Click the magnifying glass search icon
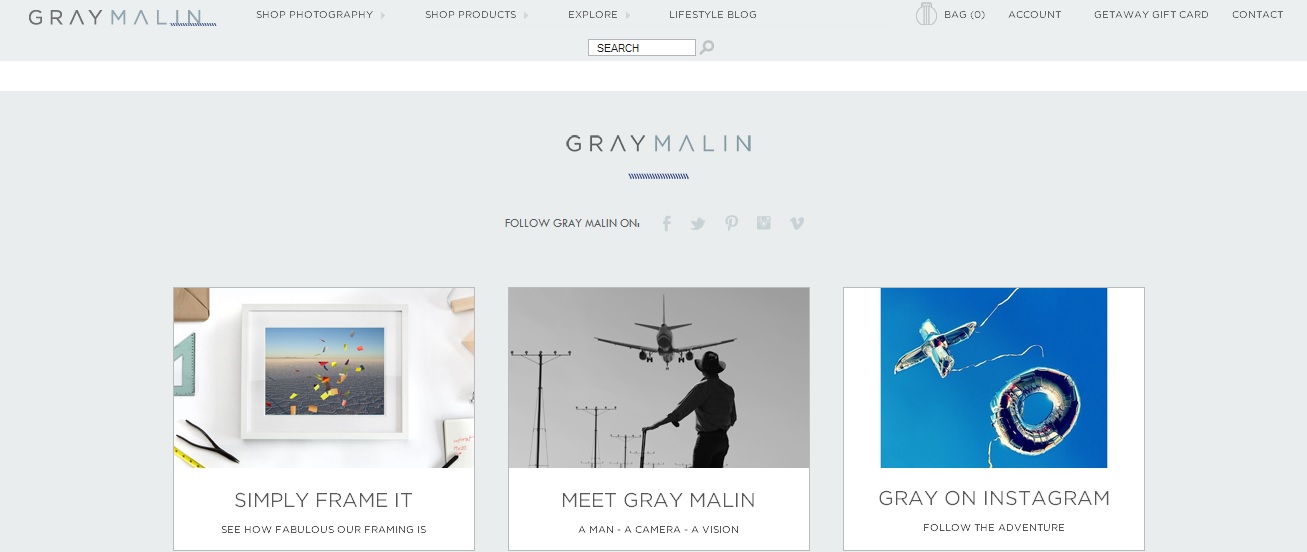 coord(707,47)
